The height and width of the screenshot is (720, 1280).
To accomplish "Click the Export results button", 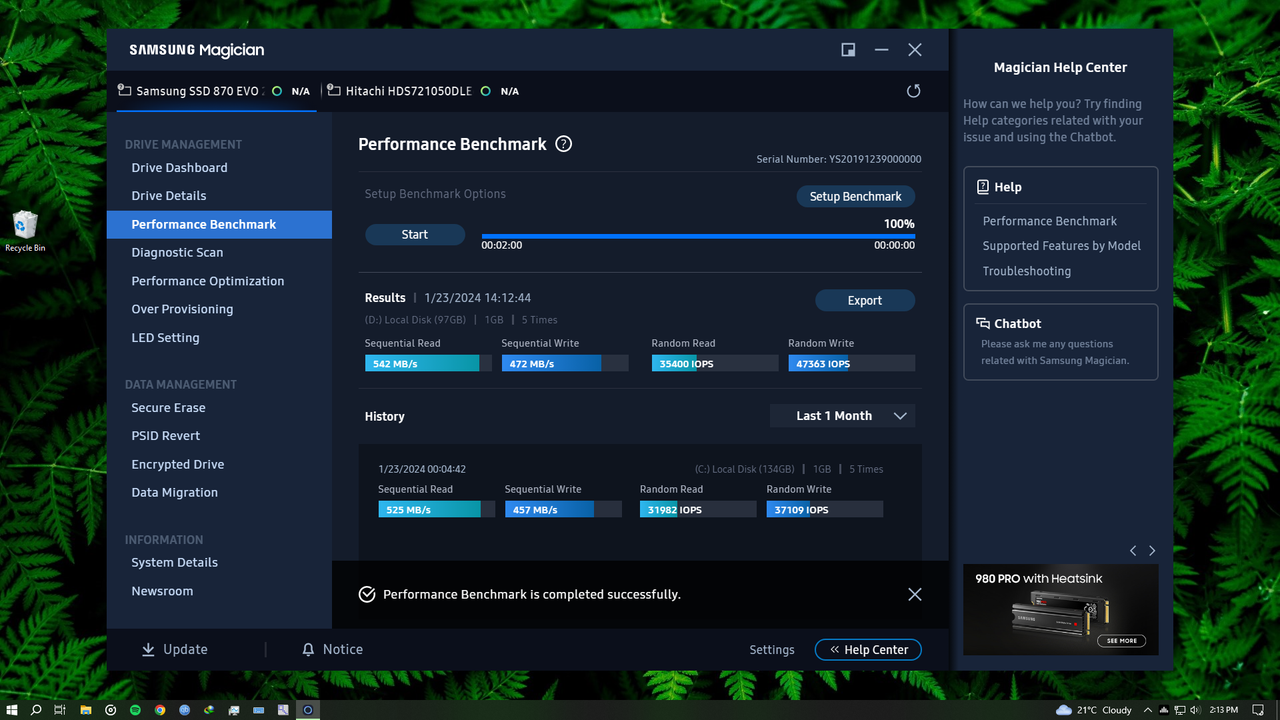I will [x=865, y=300].
